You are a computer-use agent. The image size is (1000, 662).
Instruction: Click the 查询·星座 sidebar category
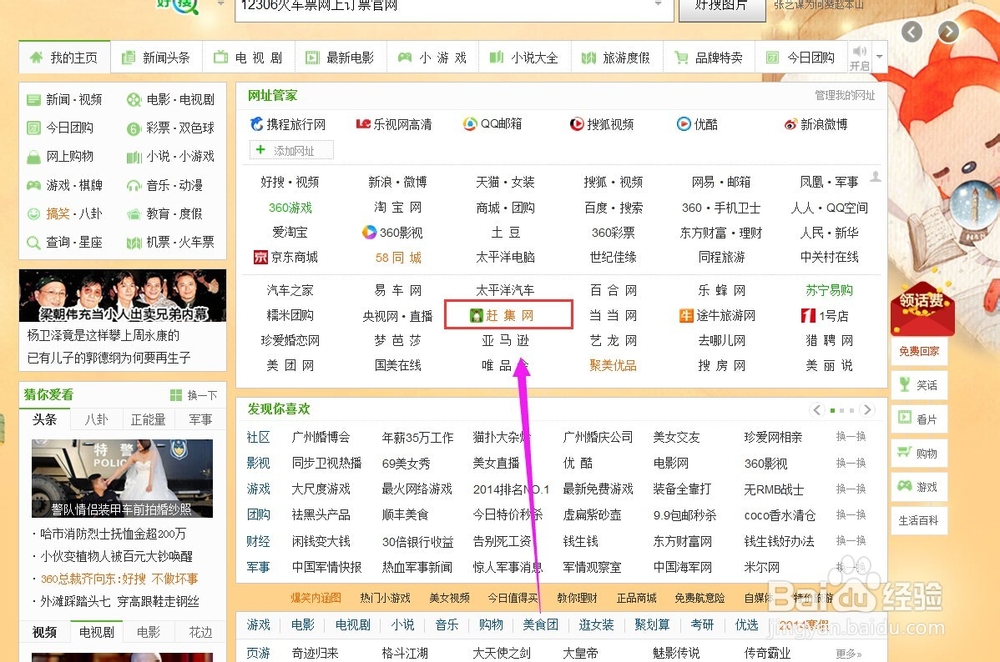point(64,242)
